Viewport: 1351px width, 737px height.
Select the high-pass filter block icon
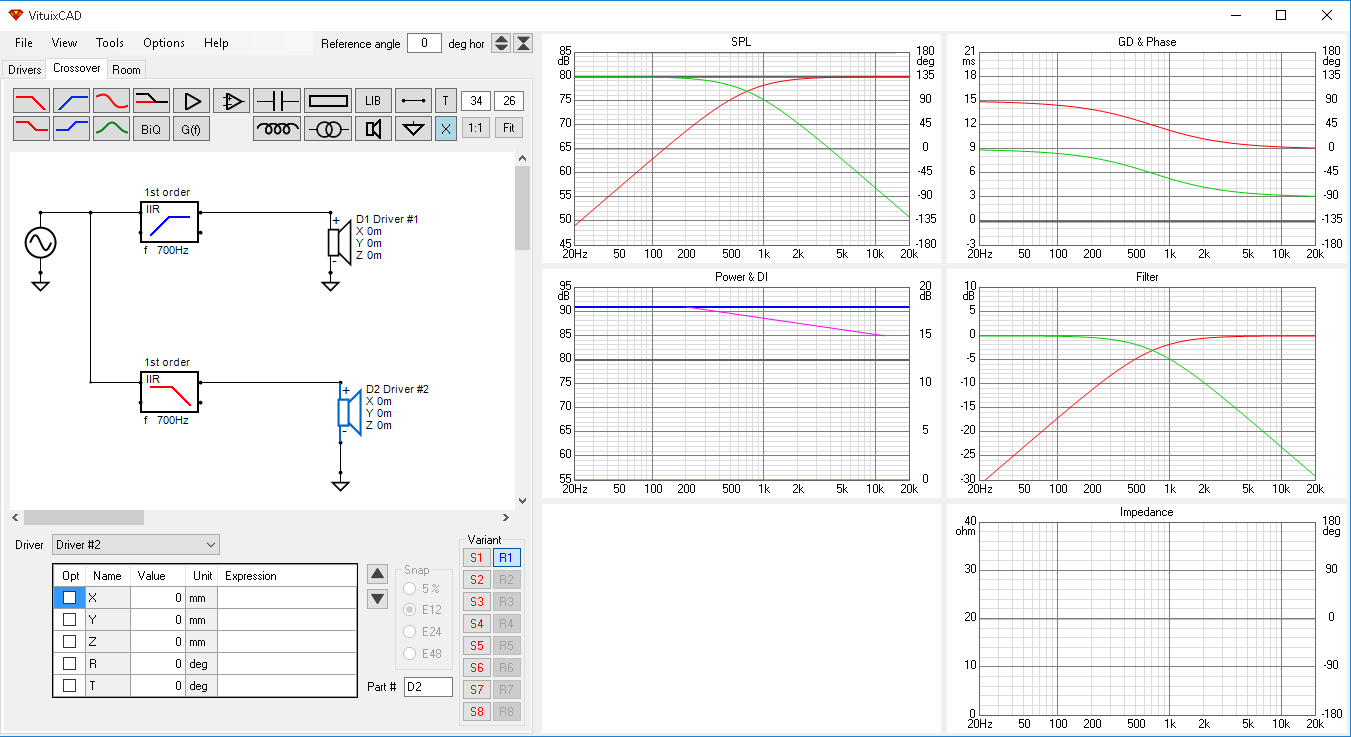(x=71, y=101)
